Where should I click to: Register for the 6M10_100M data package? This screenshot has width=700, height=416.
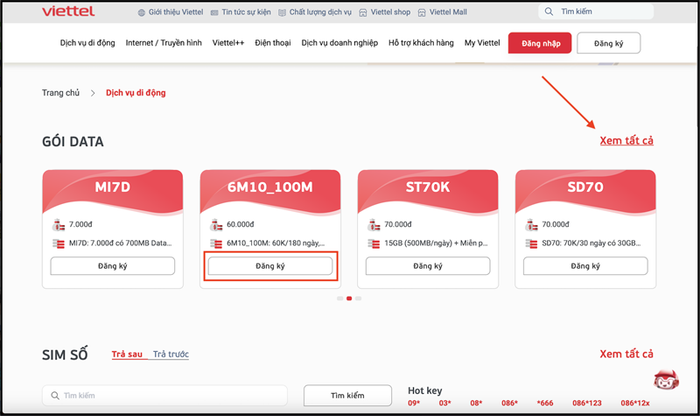coord(269,266)
